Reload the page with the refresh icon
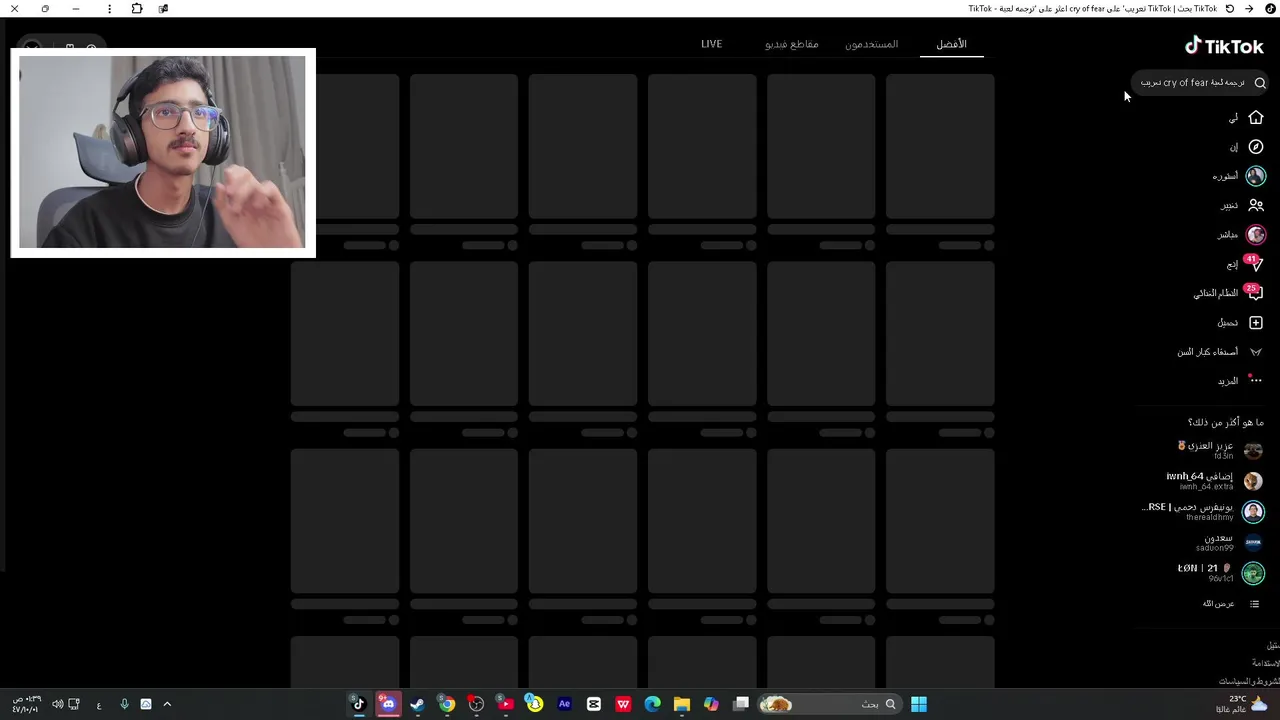Image resolution: width=1280 pixels, height=720 pixels. click(1230, 8)
